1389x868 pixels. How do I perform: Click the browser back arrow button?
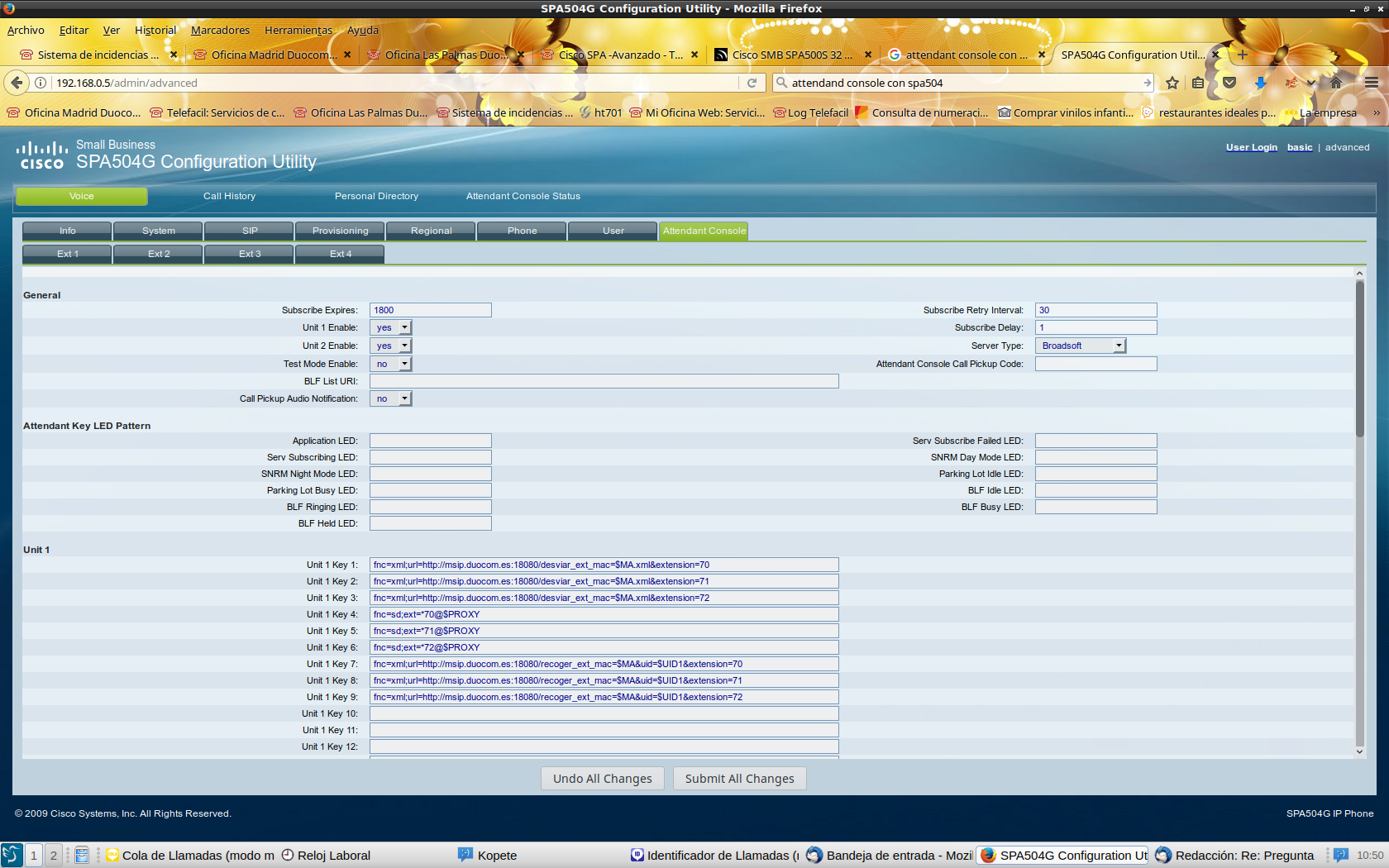click(17, 83)
